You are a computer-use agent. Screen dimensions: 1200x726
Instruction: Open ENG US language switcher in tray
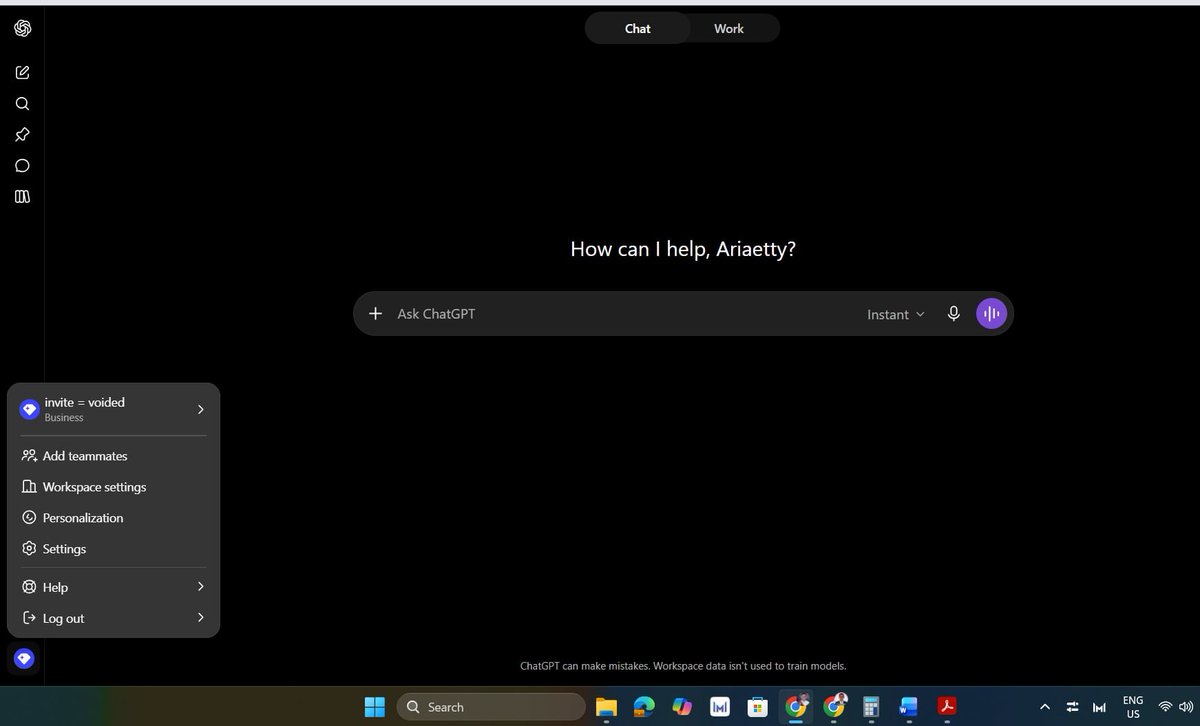coord(1133,707)
